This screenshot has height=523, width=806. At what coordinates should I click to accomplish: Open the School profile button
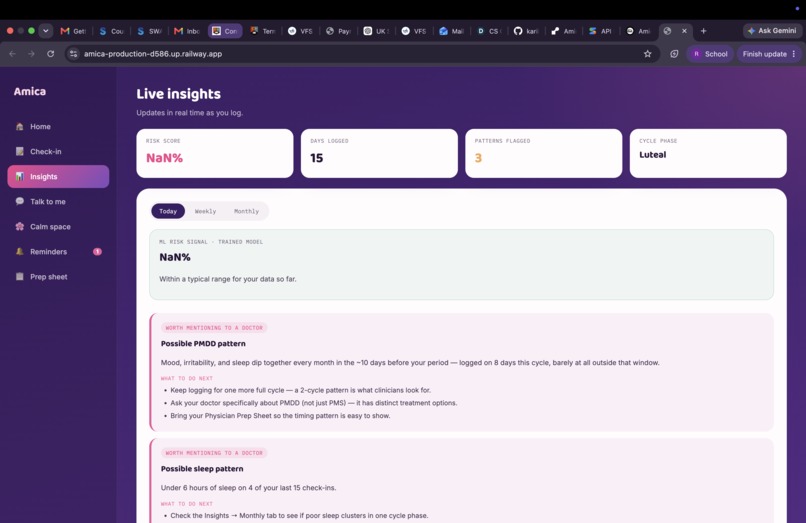[710, 53]
